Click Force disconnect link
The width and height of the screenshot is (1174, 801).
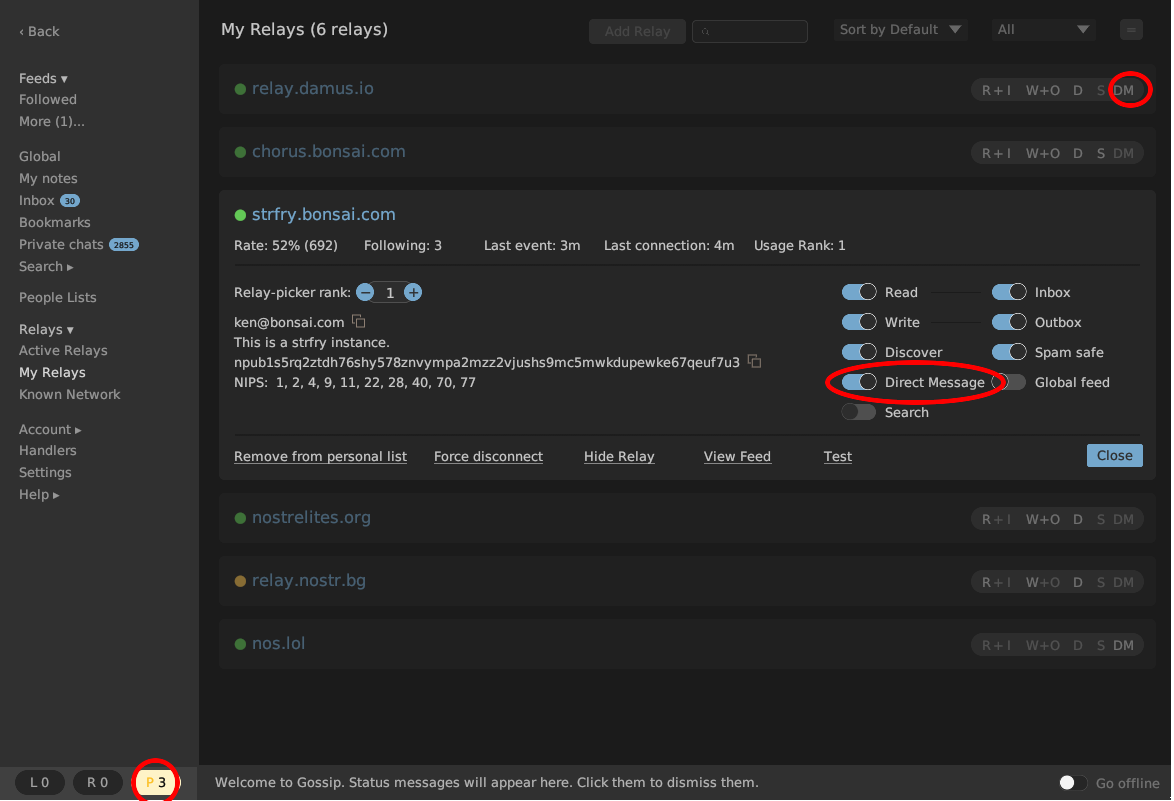click(488, 456)
